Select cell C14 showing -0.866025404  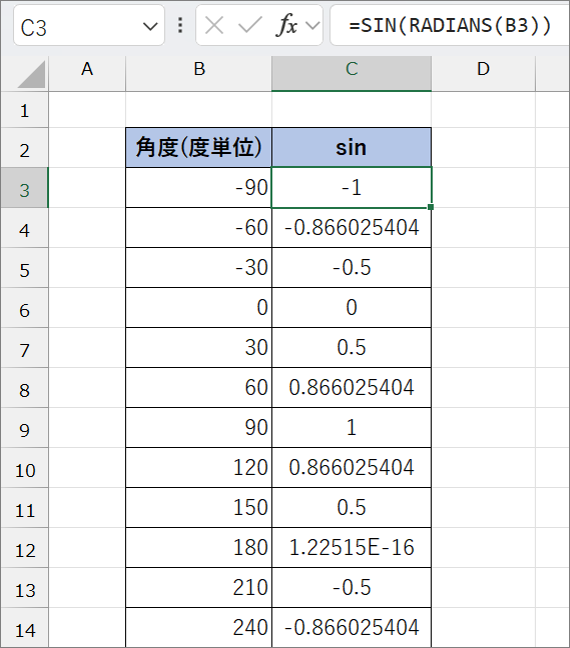pyautogui.click(x=351, y=628)
